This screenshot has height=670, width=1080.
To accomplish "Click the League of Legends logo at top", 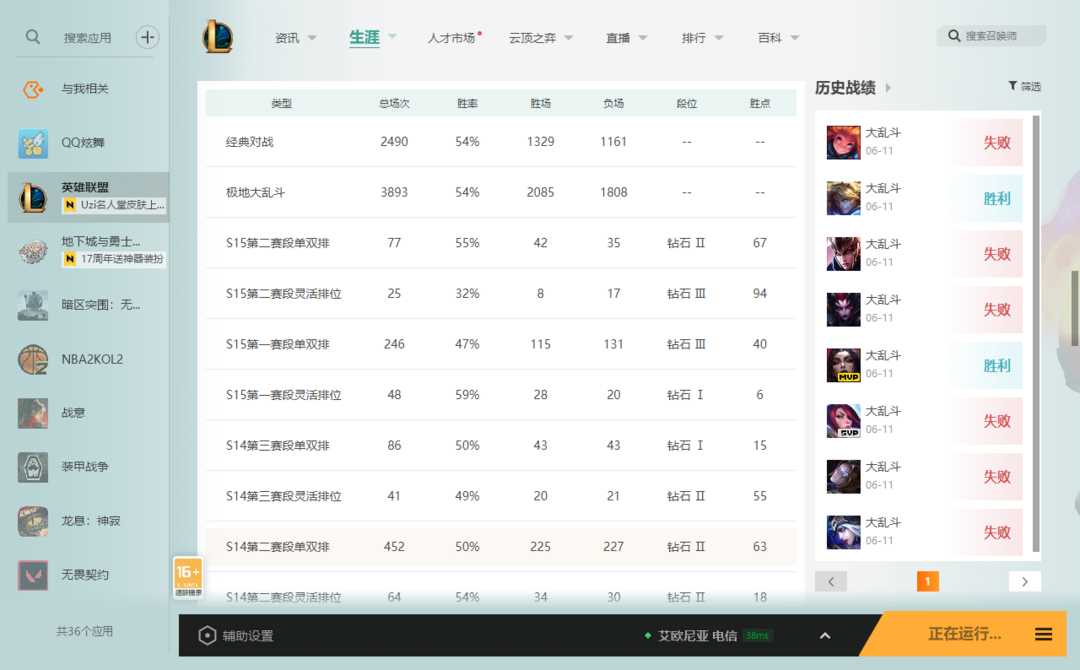I will click(x=218, y=36).
